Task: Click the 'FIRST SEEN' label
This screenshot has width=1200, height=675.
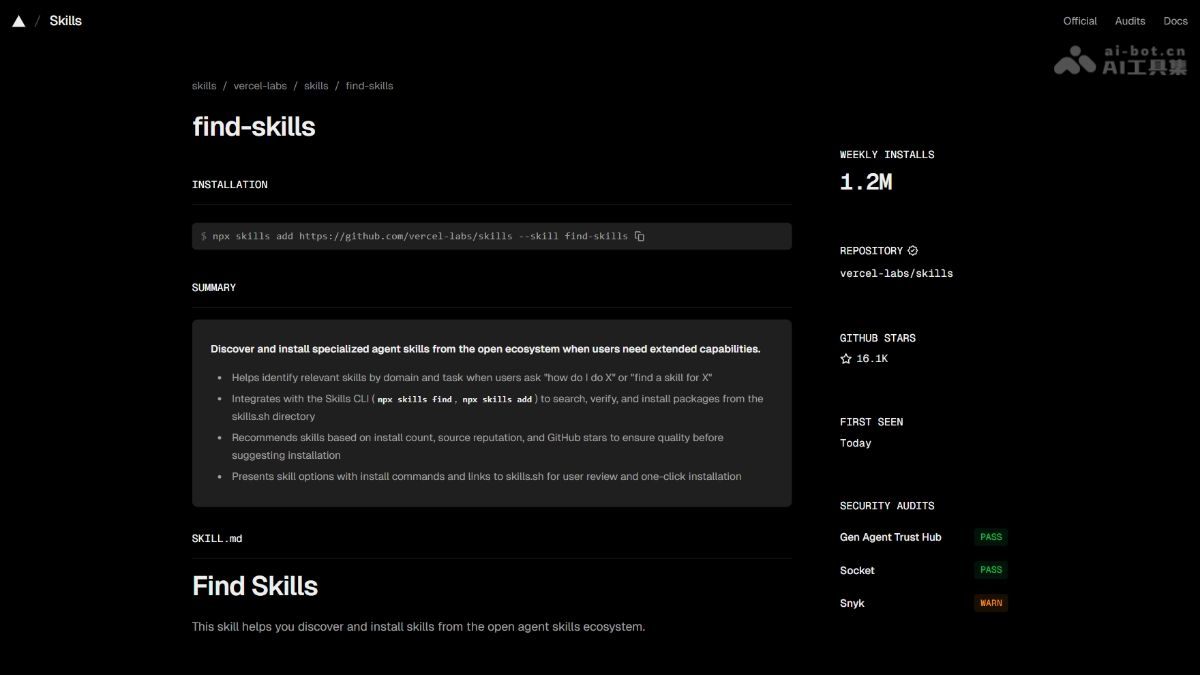Action: 871,422
